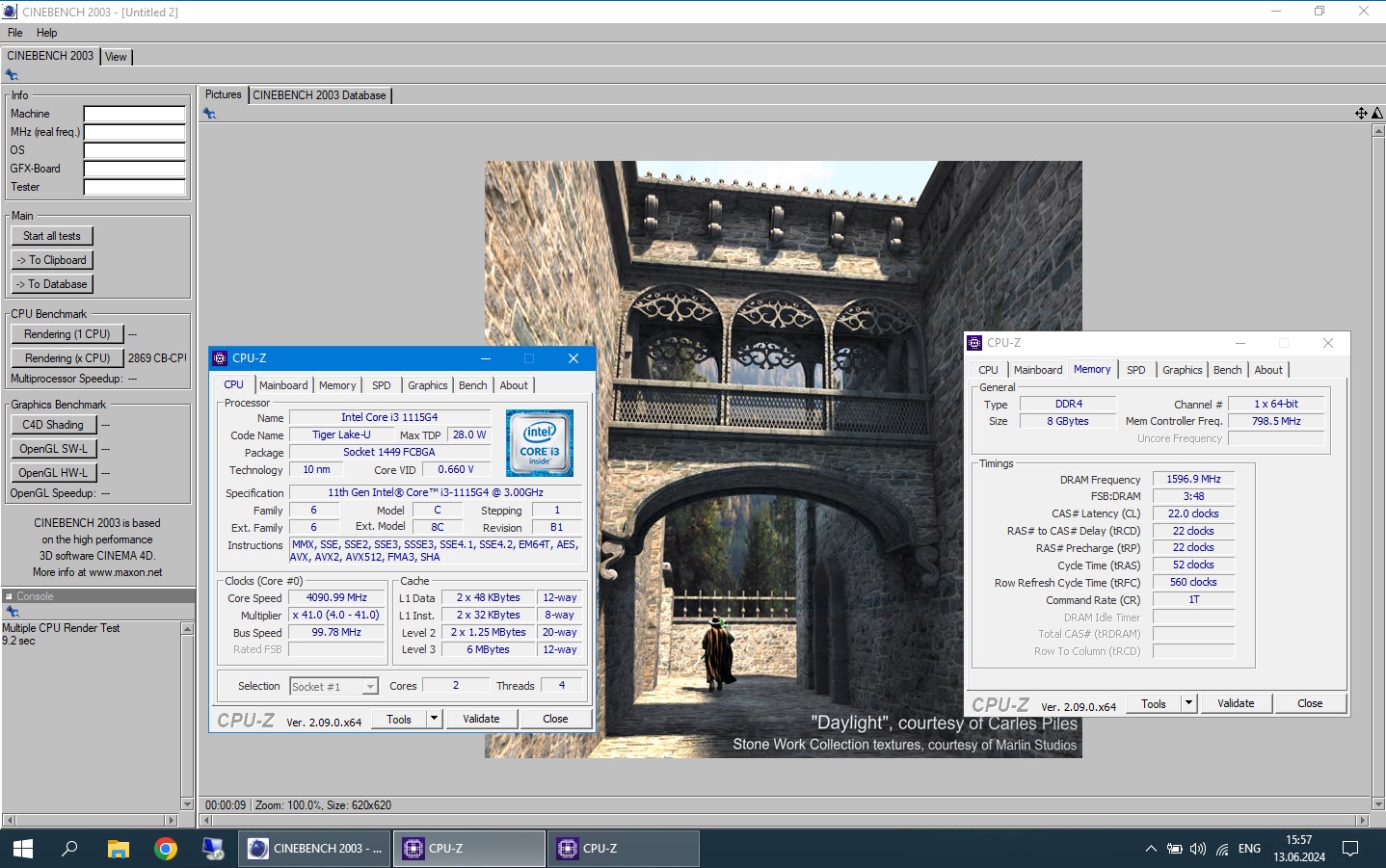Click the volume tray icon
Viewport: 1386px width, 868px height.
coord(1198,849)
